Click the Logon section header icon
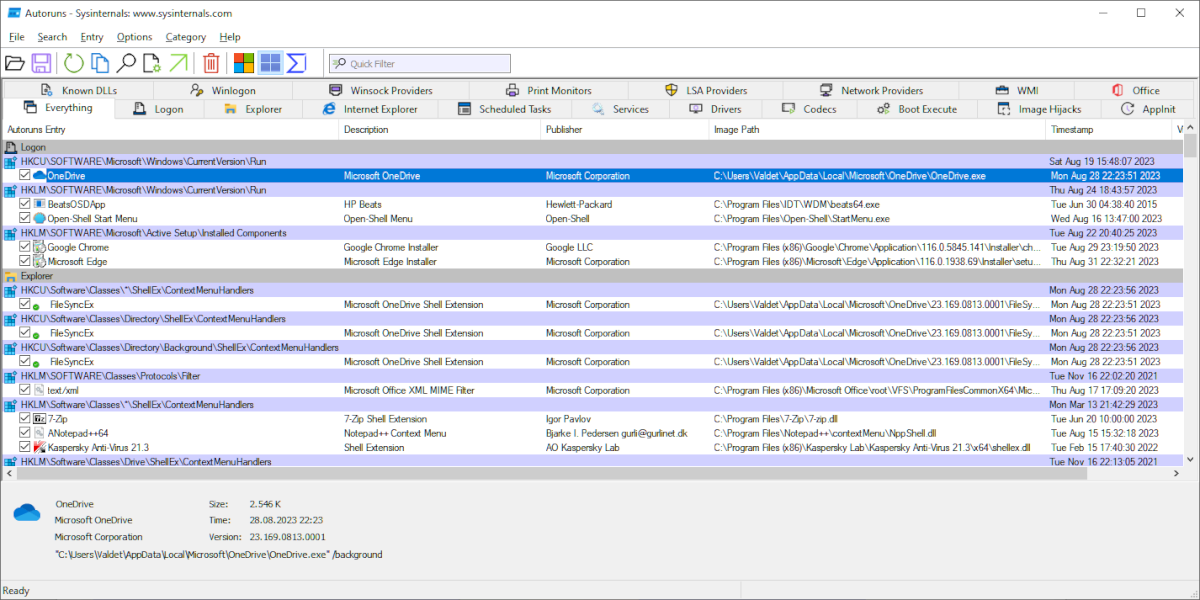The height and width of the screenshot is (600, 1200). click(11, 146)
